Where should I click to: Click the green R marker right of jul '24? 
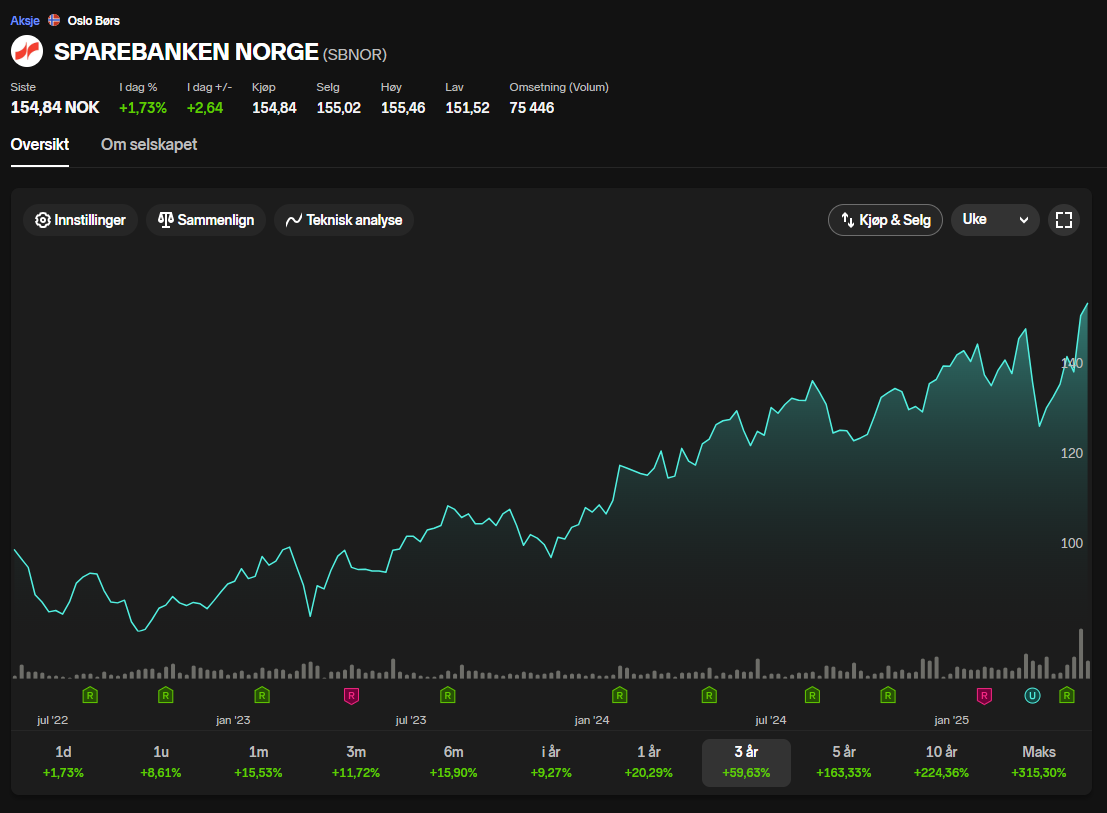pyautogui.click(x=812, y=695)
